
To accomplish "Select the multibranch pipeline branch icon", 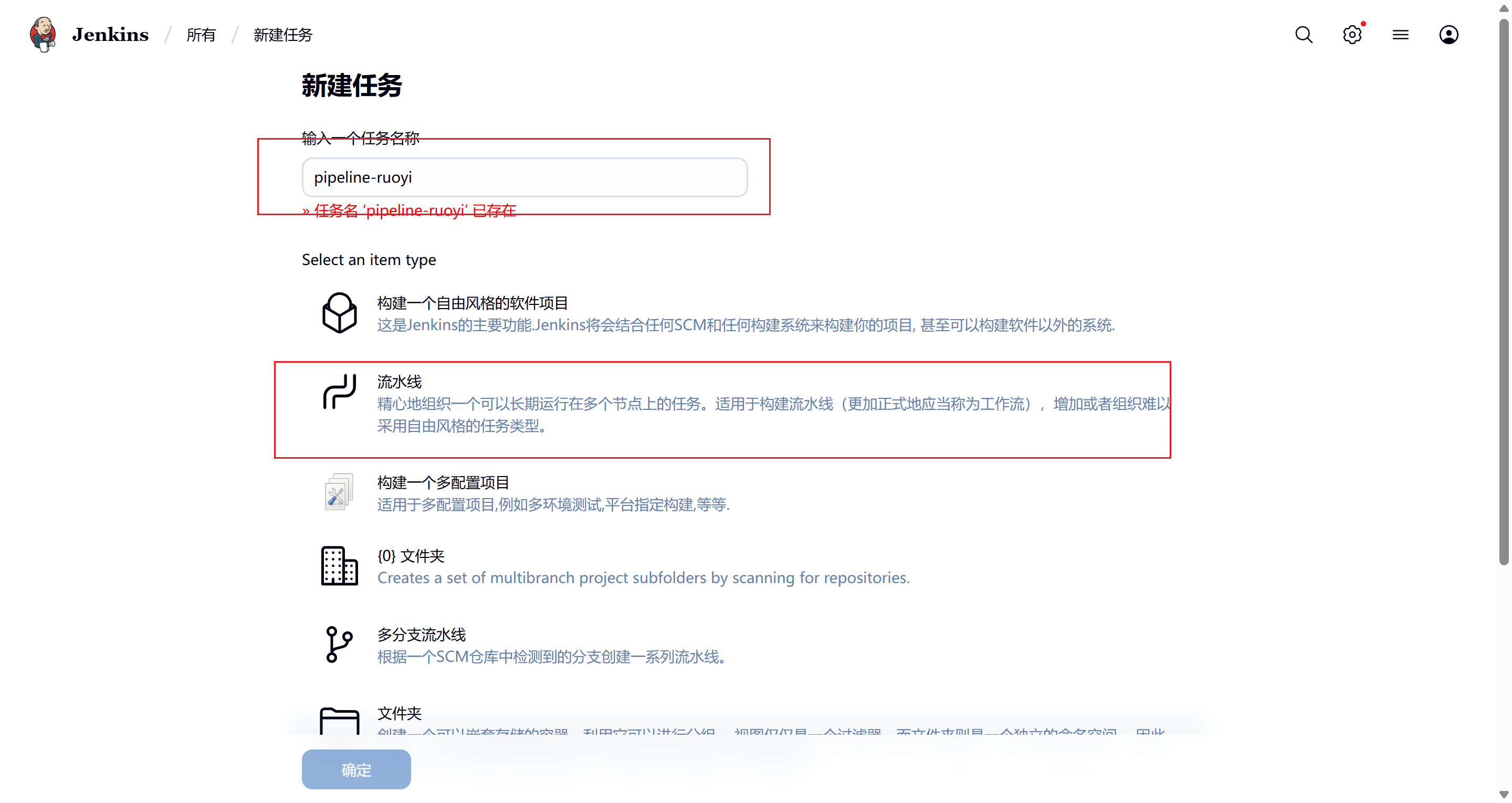I will pyautogui.click(x=339, y=644).
